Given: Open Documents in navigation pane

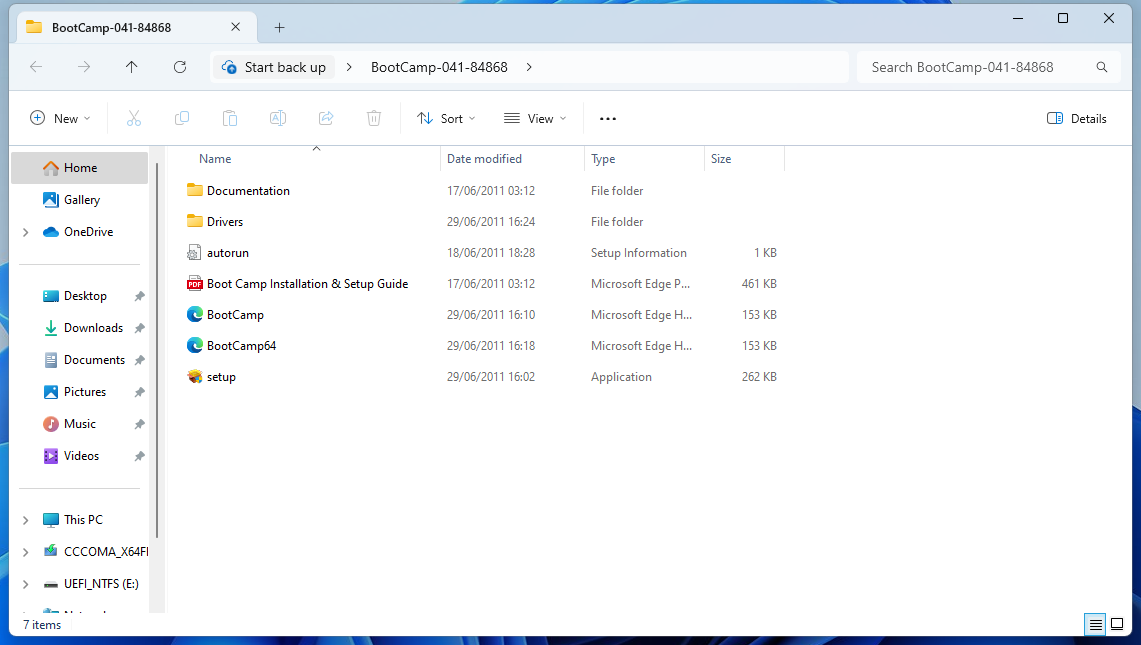Looking at the screenshot, I should [x=94, y=360].
